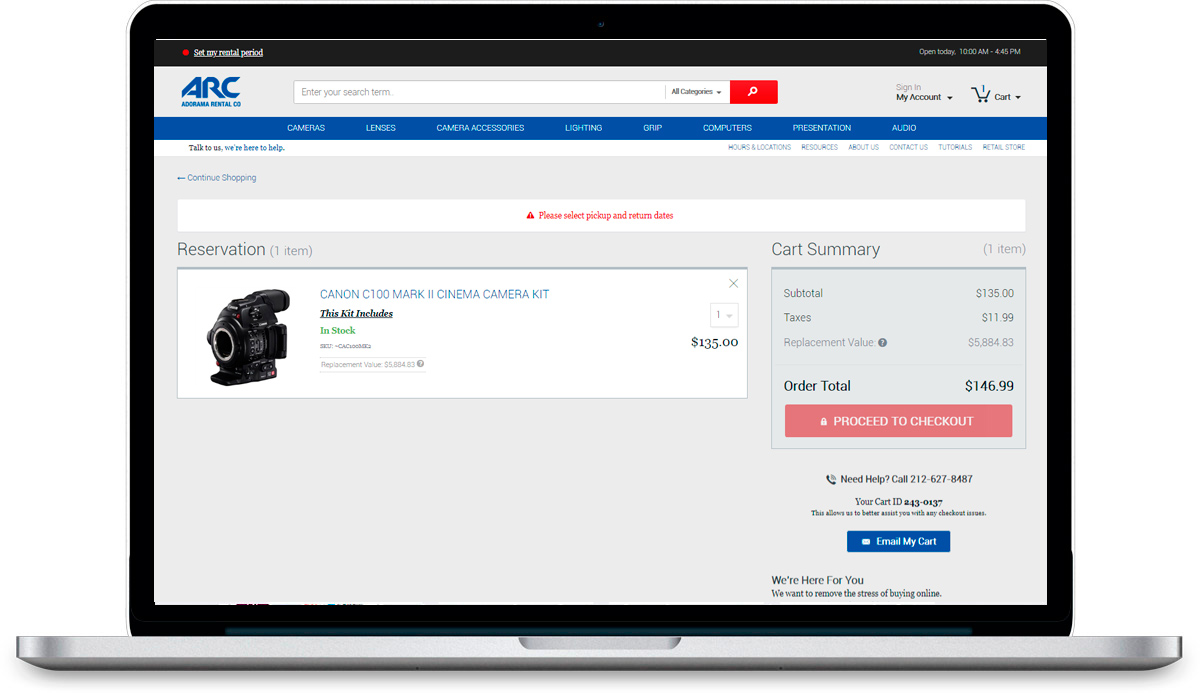Click the Cart Summary Replacement Value help icon
Viewport: 1200px width, 693px height.
[882, 342]
